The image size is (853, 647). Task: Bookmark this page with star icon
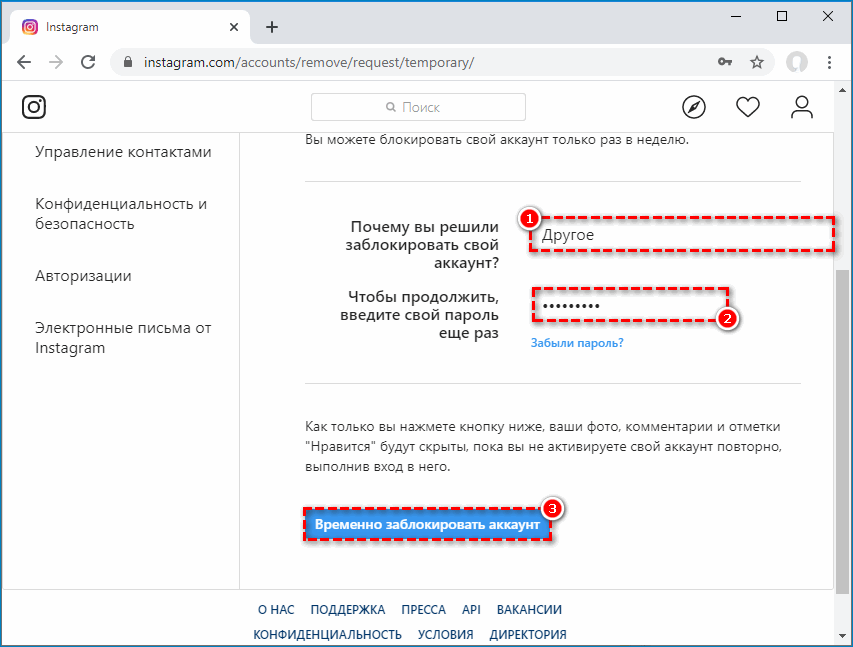[x=757, y=62]
